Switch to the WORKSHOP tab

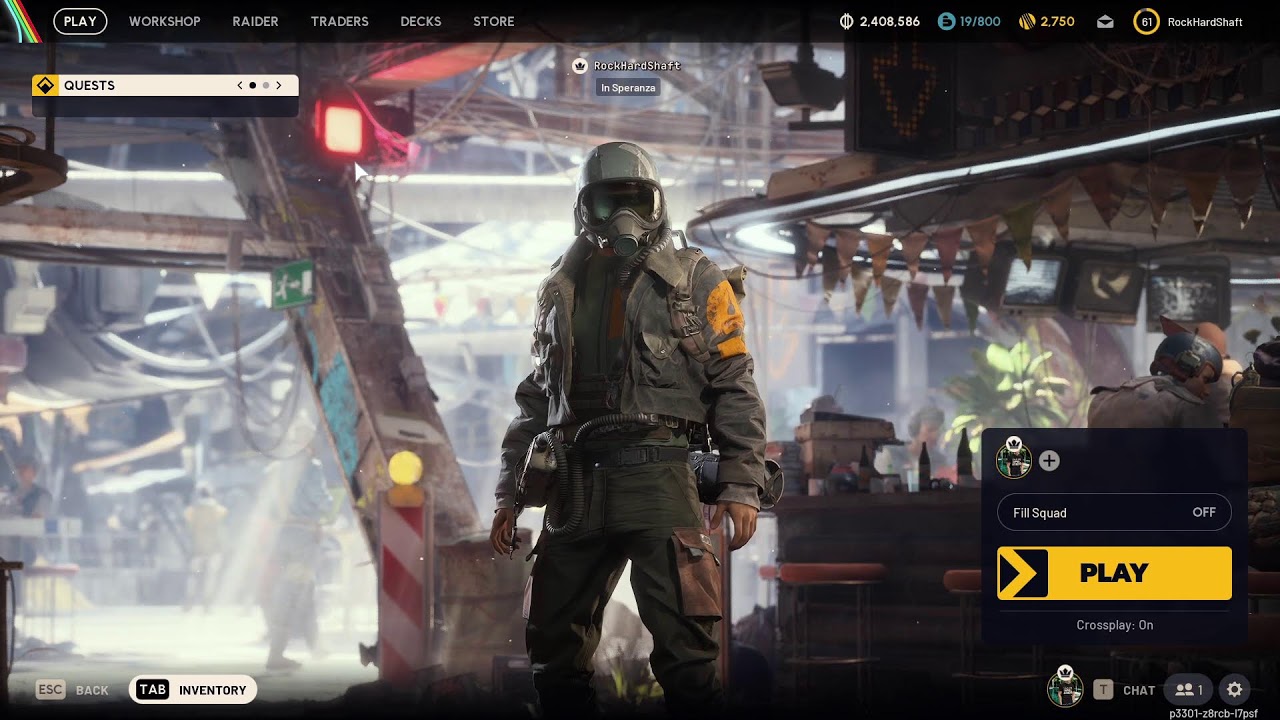coord(165,21)
